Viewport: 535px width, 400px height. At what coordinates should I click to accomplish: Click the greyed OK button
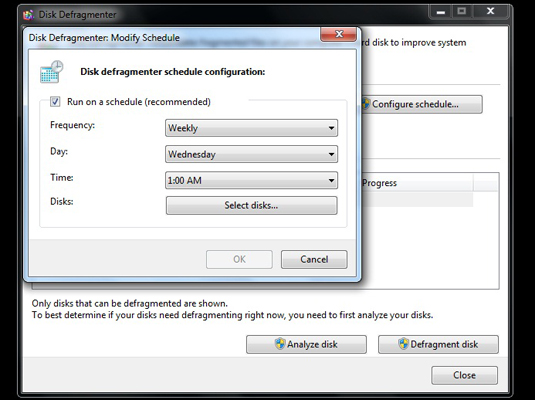coord(239,259)
